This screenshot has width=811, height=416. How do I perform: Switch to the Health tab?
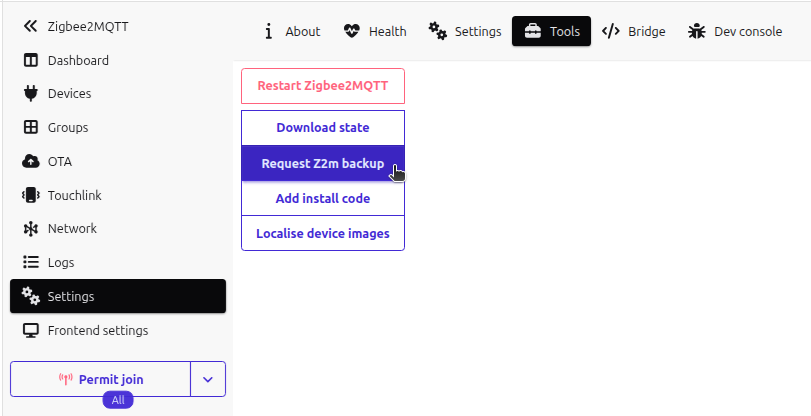(x=375, y=32)
